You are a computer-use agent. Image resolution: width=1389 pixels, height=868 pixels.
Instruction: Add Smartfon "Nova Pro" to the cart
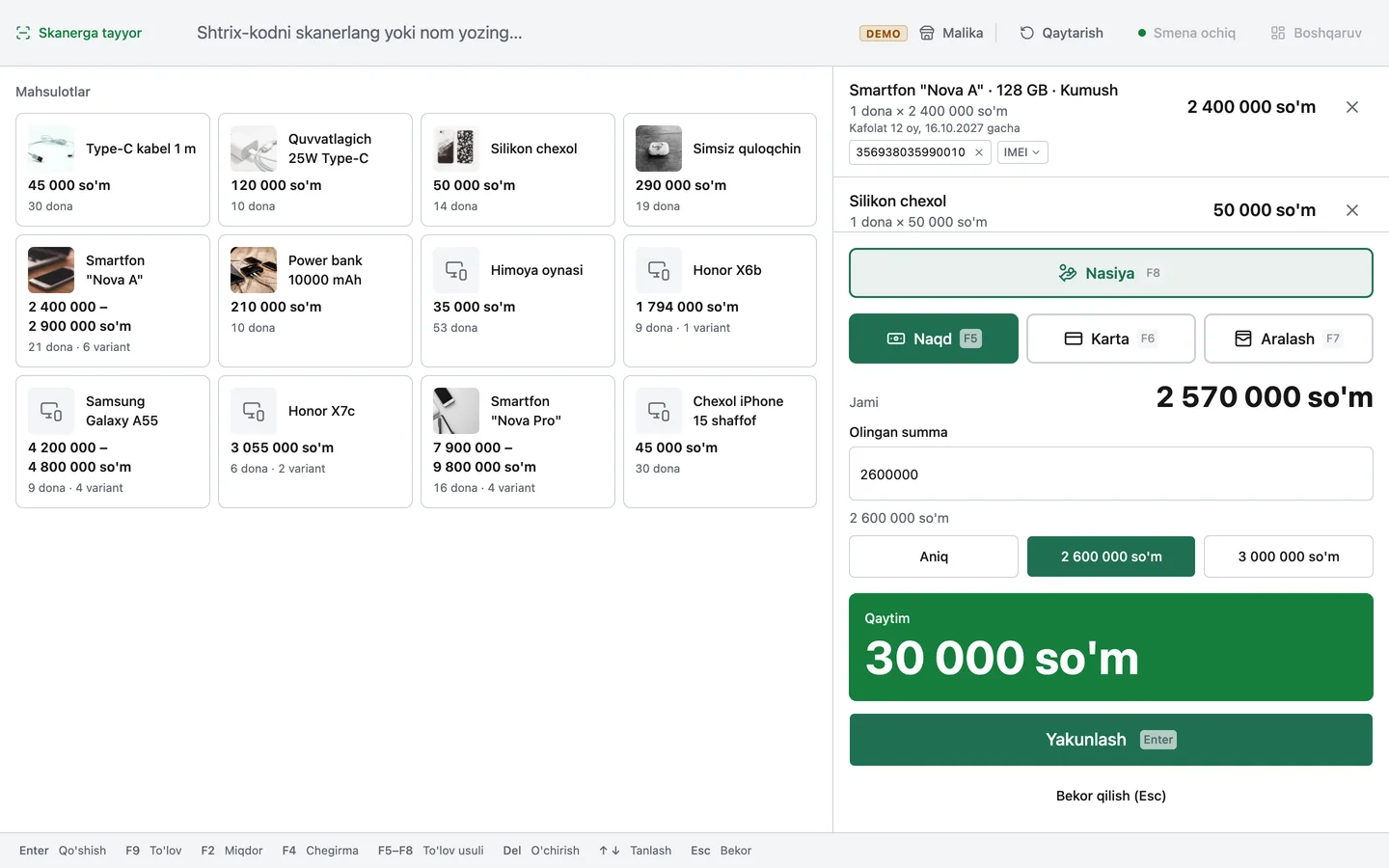[518, 442]
